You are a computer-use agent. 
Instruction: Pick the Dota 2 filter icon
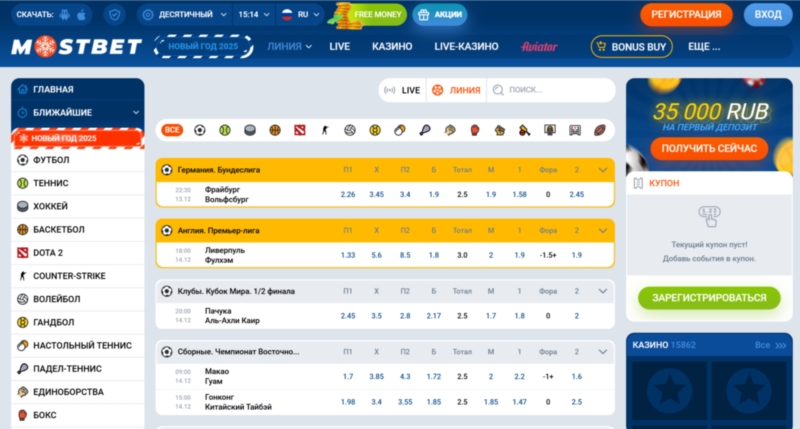[x=300, y=130]
